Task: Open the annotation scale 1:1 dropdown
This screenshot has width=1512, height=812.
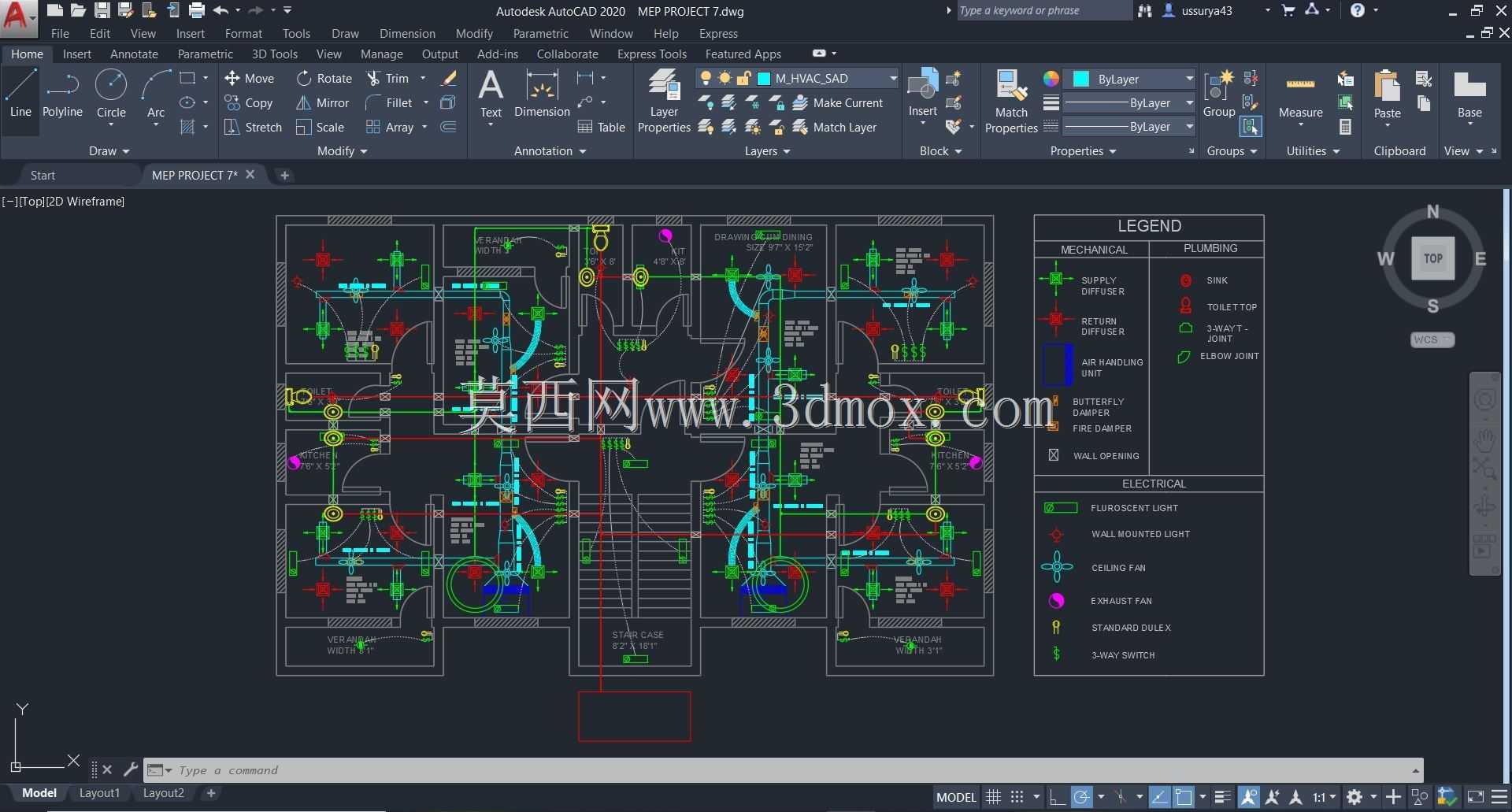Action: point(1324,797)
